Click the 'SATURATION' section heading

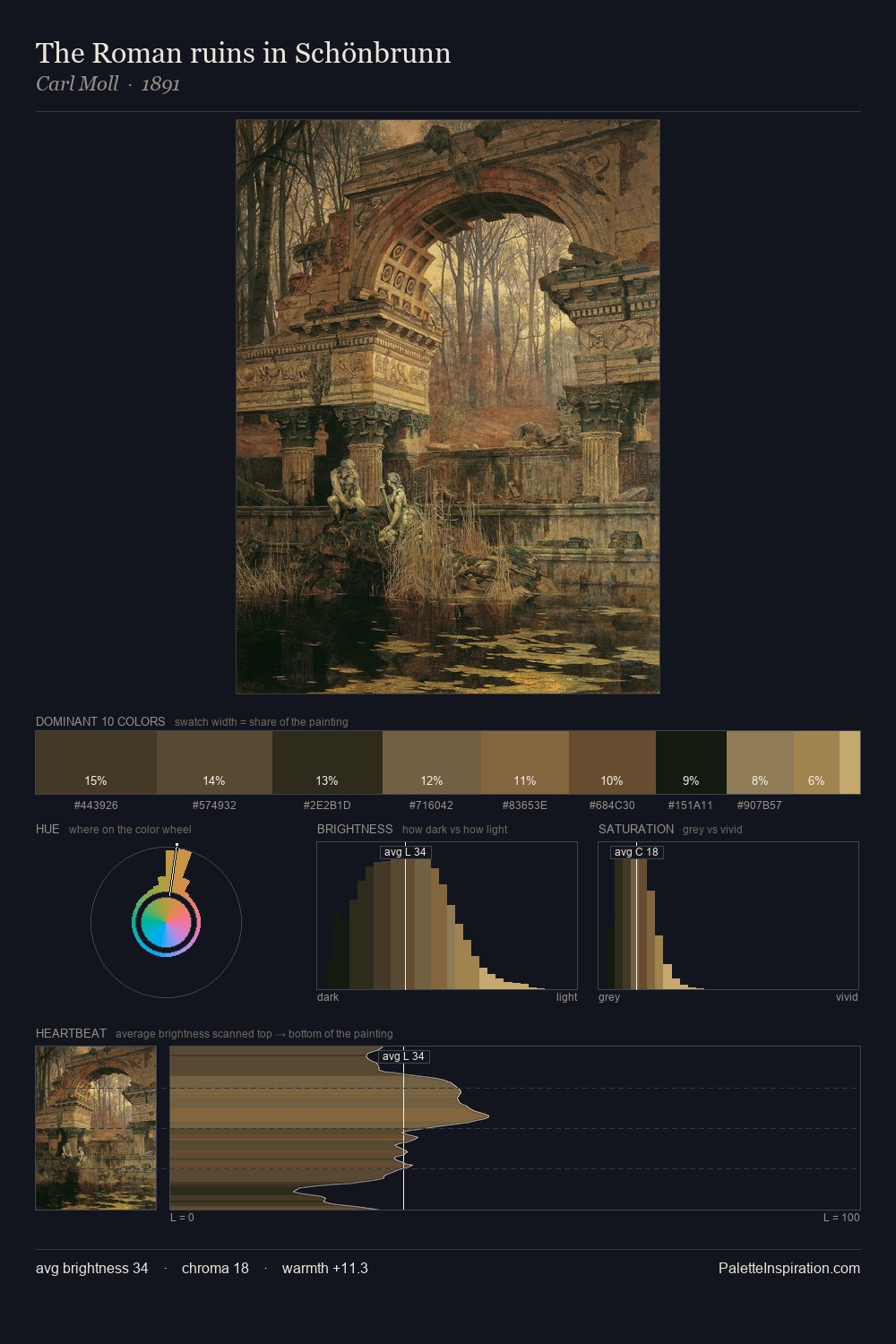coord(636,829)
